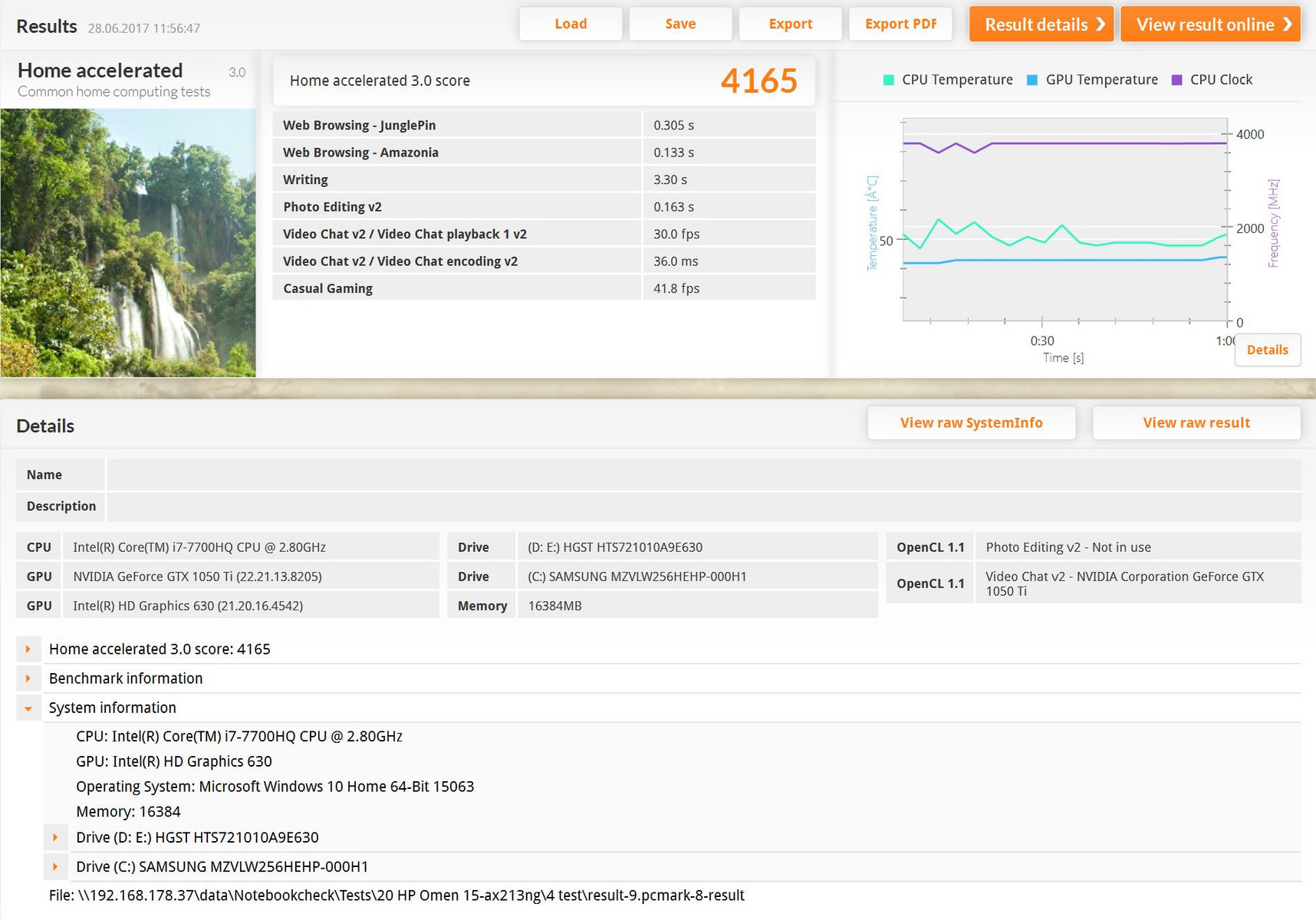1316x920 pixels.
Task: Select the Casual Gaming row
Action: [544, 288]
